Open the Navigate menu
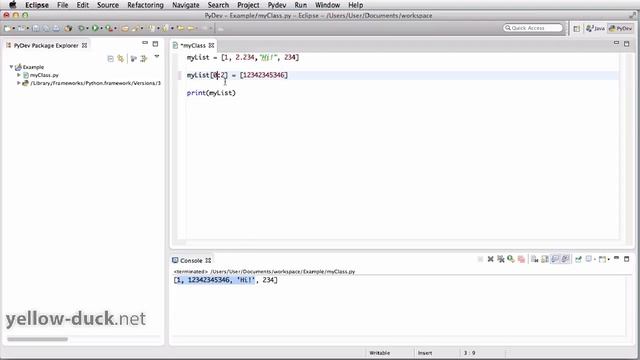 (x=186, y=5)
